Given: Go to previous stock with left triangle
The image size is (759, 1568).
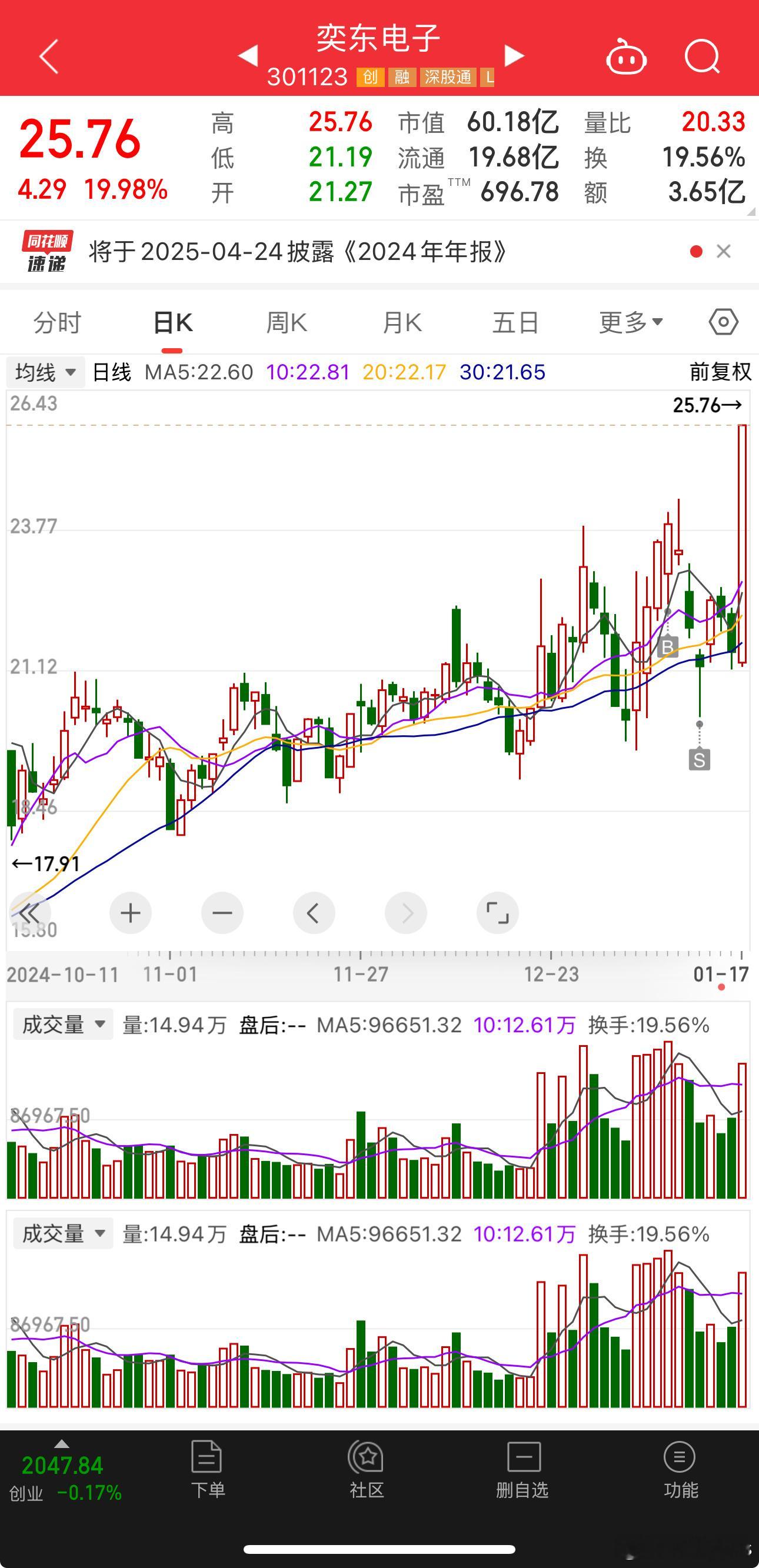Looking at the screenshot, I should click(248, 55).
